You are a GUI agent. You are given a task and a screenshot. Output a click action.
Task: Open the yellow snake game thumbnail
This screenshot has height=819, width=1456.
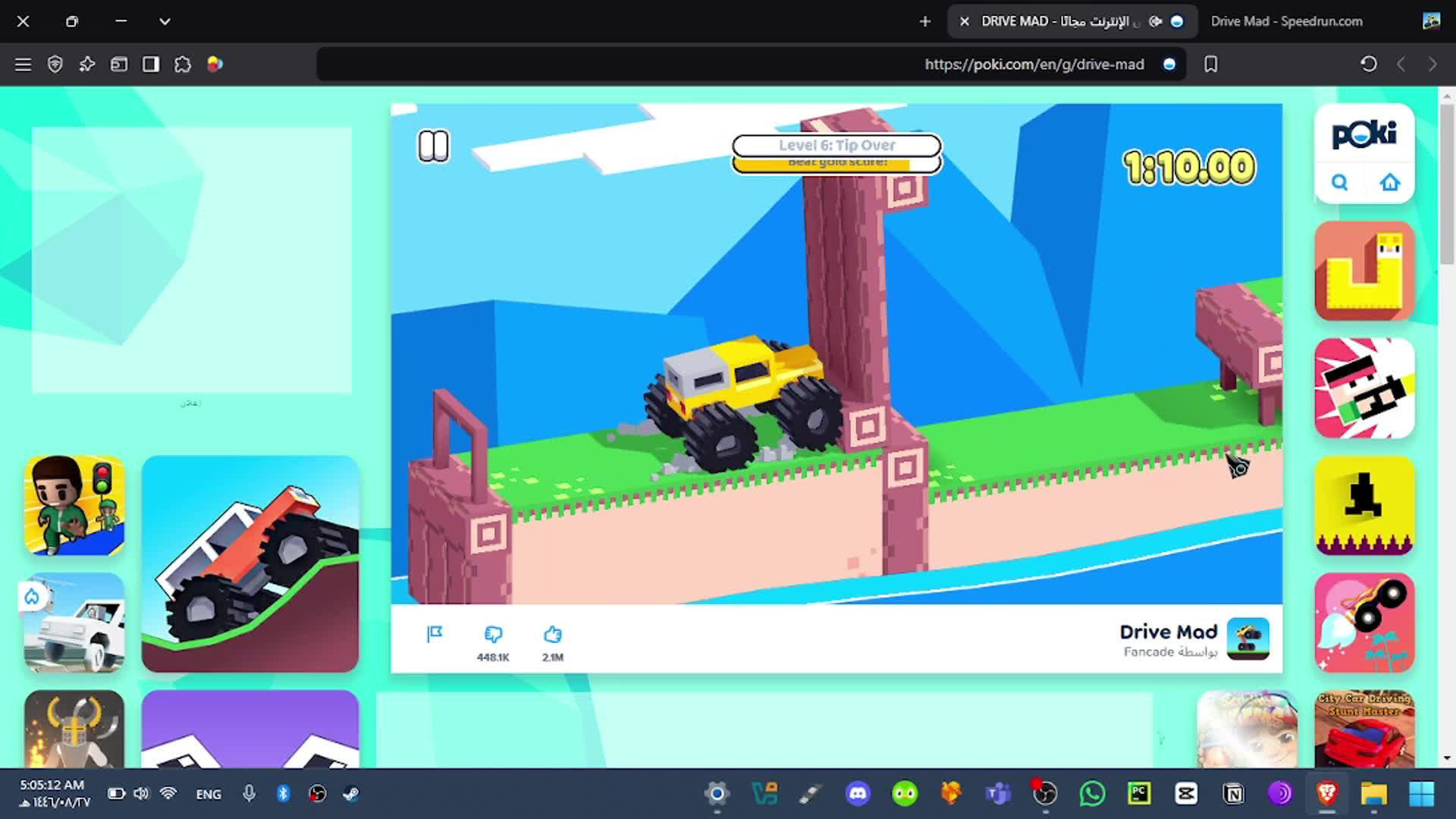1364,271
